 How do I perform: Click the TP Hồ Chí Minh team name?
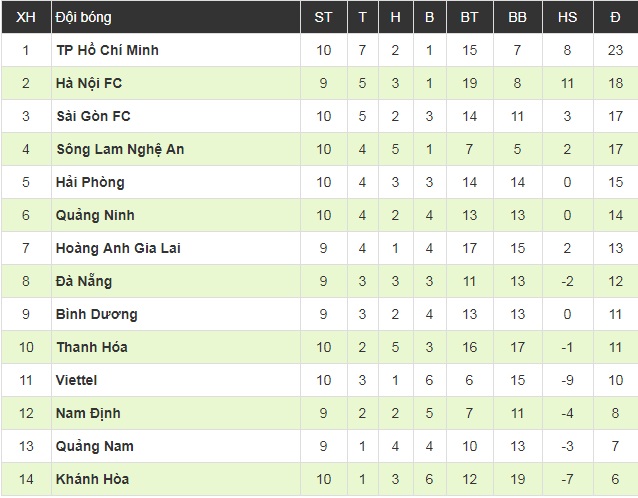(106, 50)
